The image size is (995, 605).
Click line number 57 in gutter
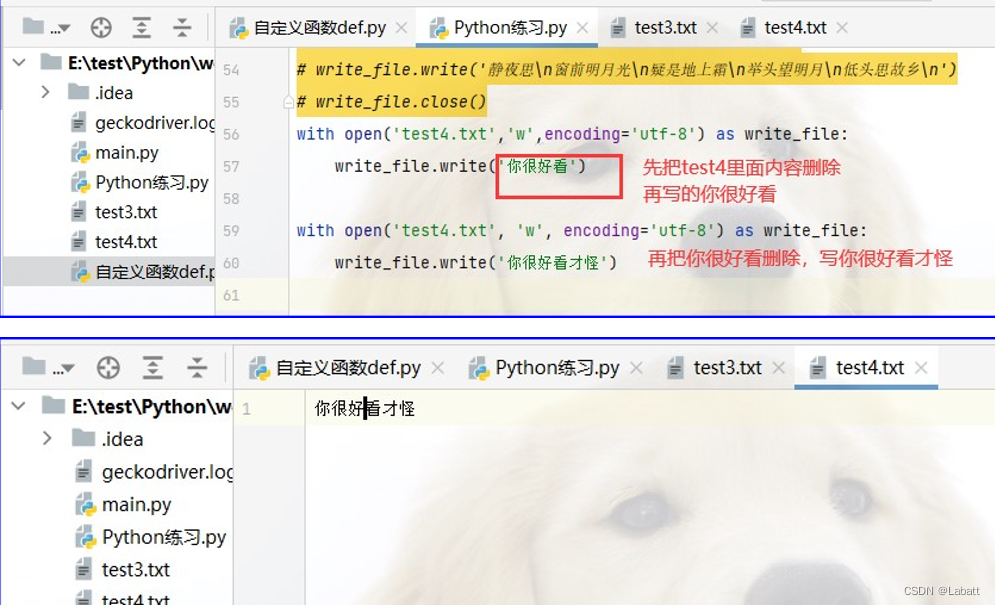[231, 166]
